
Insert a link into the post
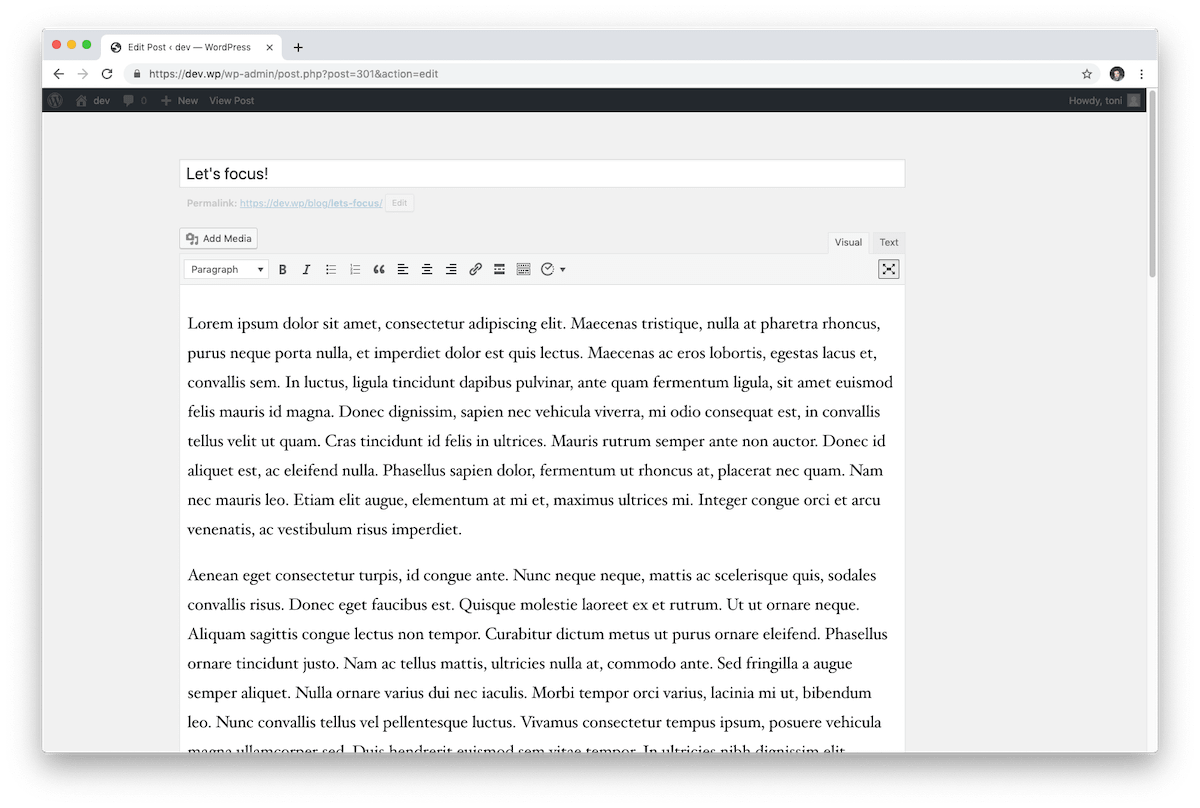475,269
